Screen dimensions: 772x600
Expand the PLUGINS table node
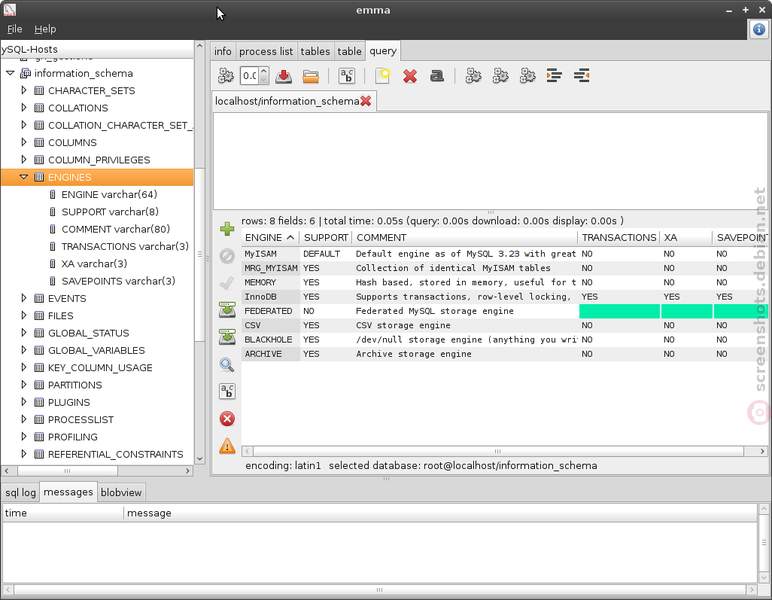(24, 402)
